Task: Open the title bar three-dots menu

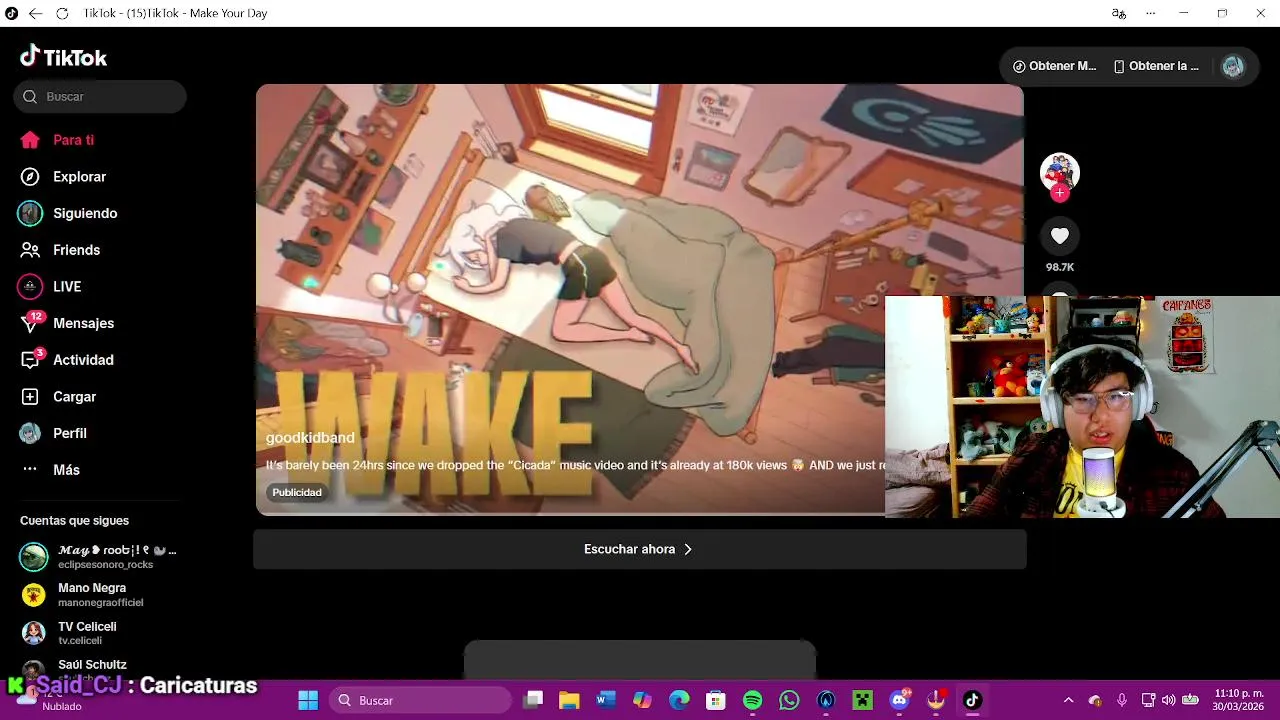Action: [1151, 14]
